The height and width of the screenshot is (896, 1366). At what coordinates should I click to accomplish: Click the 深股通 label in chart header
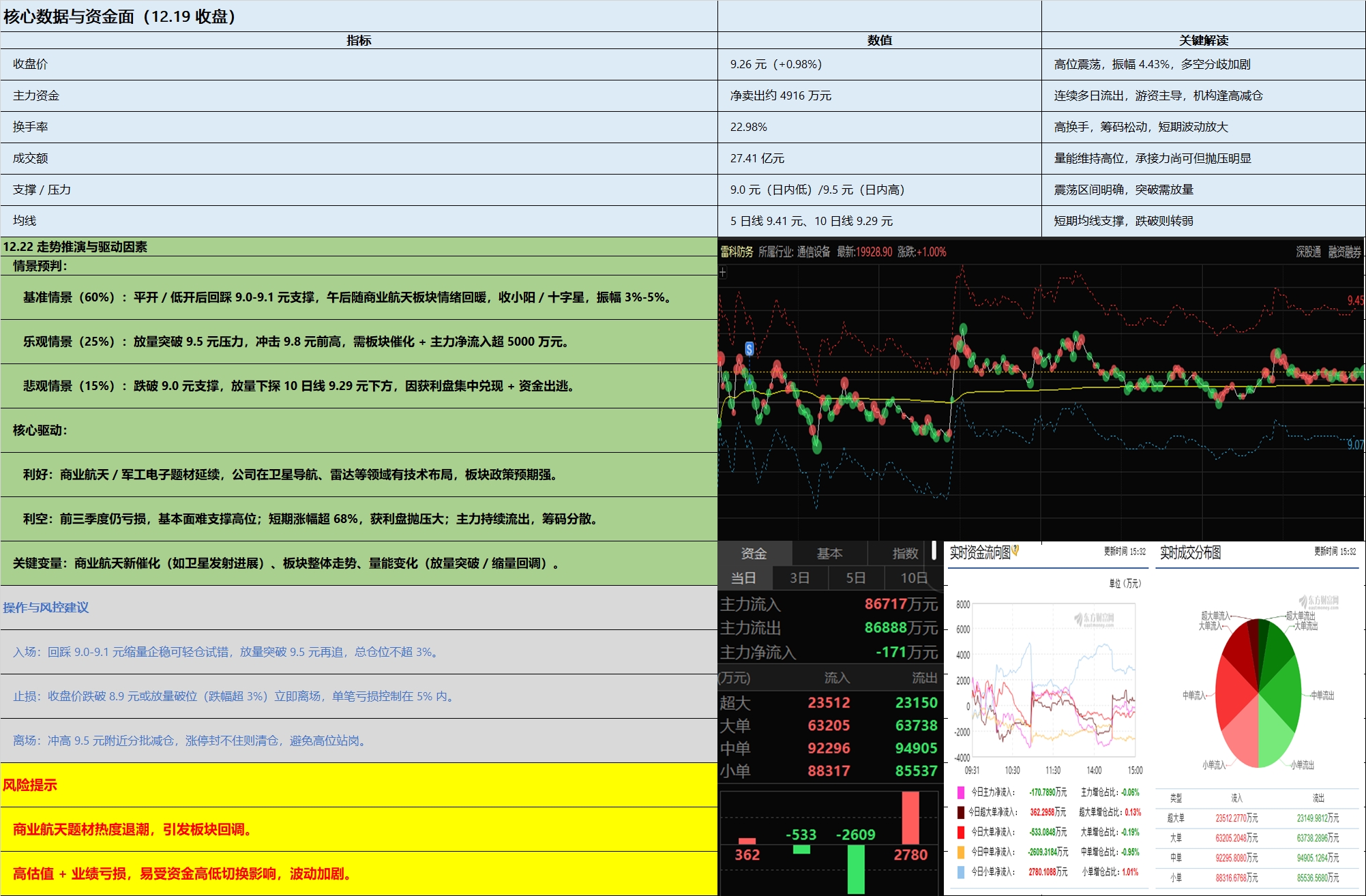tap(1308, 252)
